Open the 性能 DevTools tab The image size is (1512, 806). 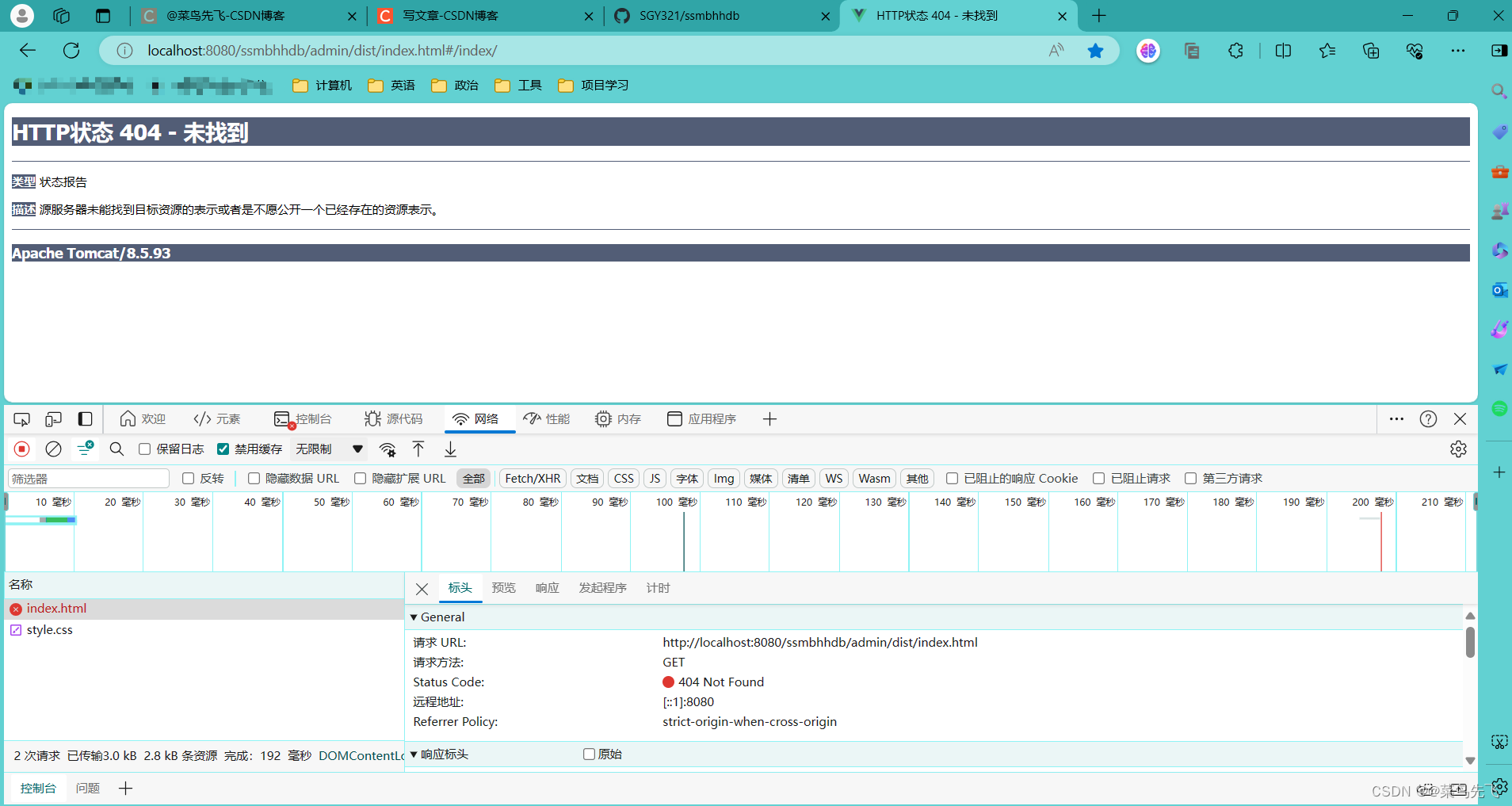tap(547, 419)
